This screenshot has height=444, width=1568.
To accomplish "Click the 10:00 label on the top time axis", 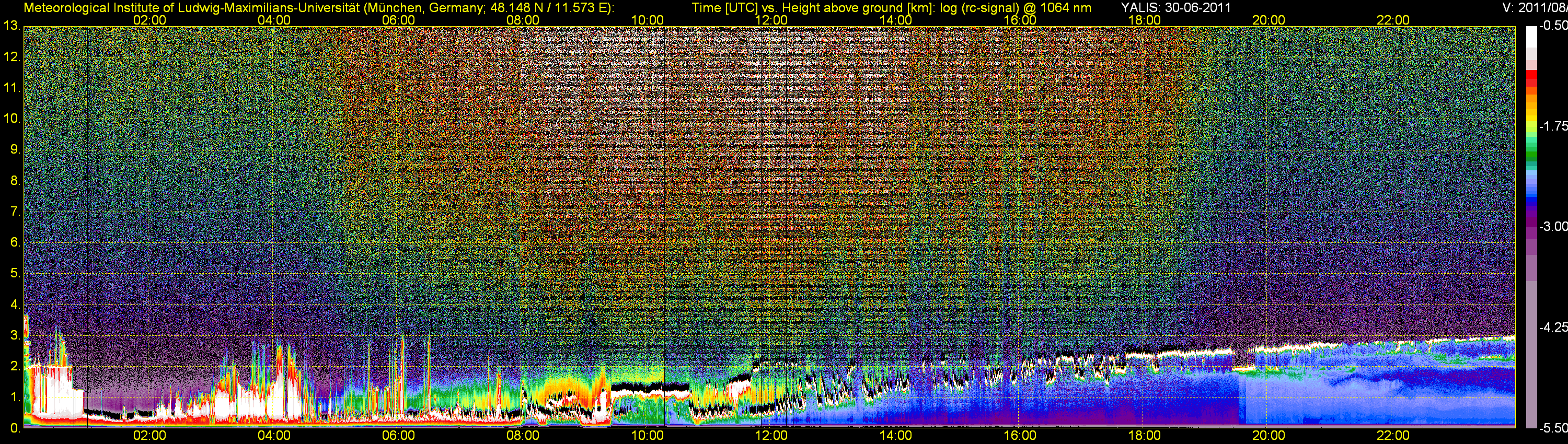I will pos(647,20).
